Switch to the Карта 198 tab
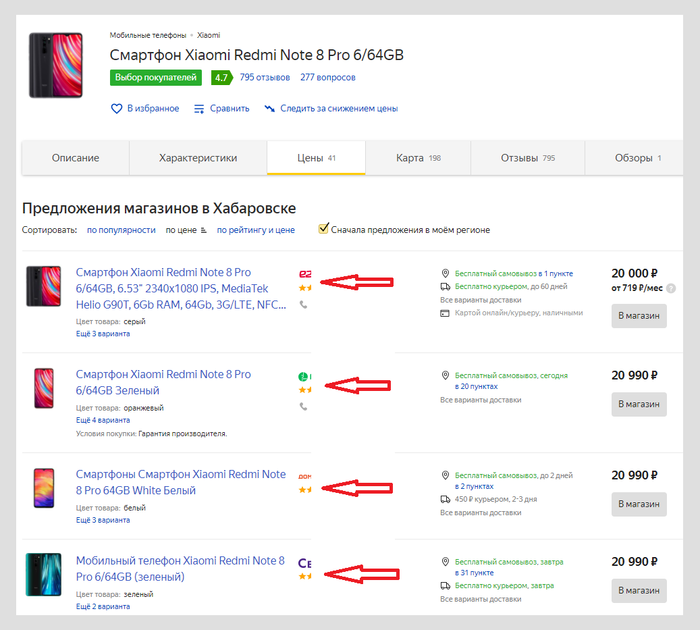 (418, 158)
